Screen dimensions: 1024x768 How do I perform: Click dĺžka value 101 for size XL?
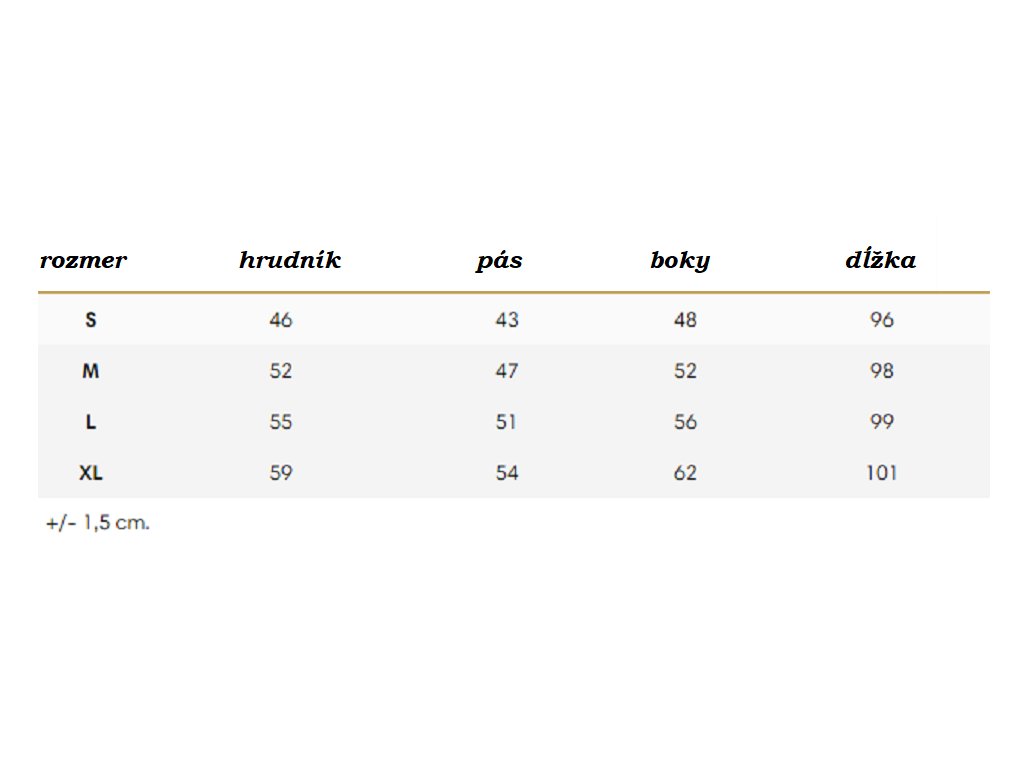pyautogui.click(x=882, y=473)
